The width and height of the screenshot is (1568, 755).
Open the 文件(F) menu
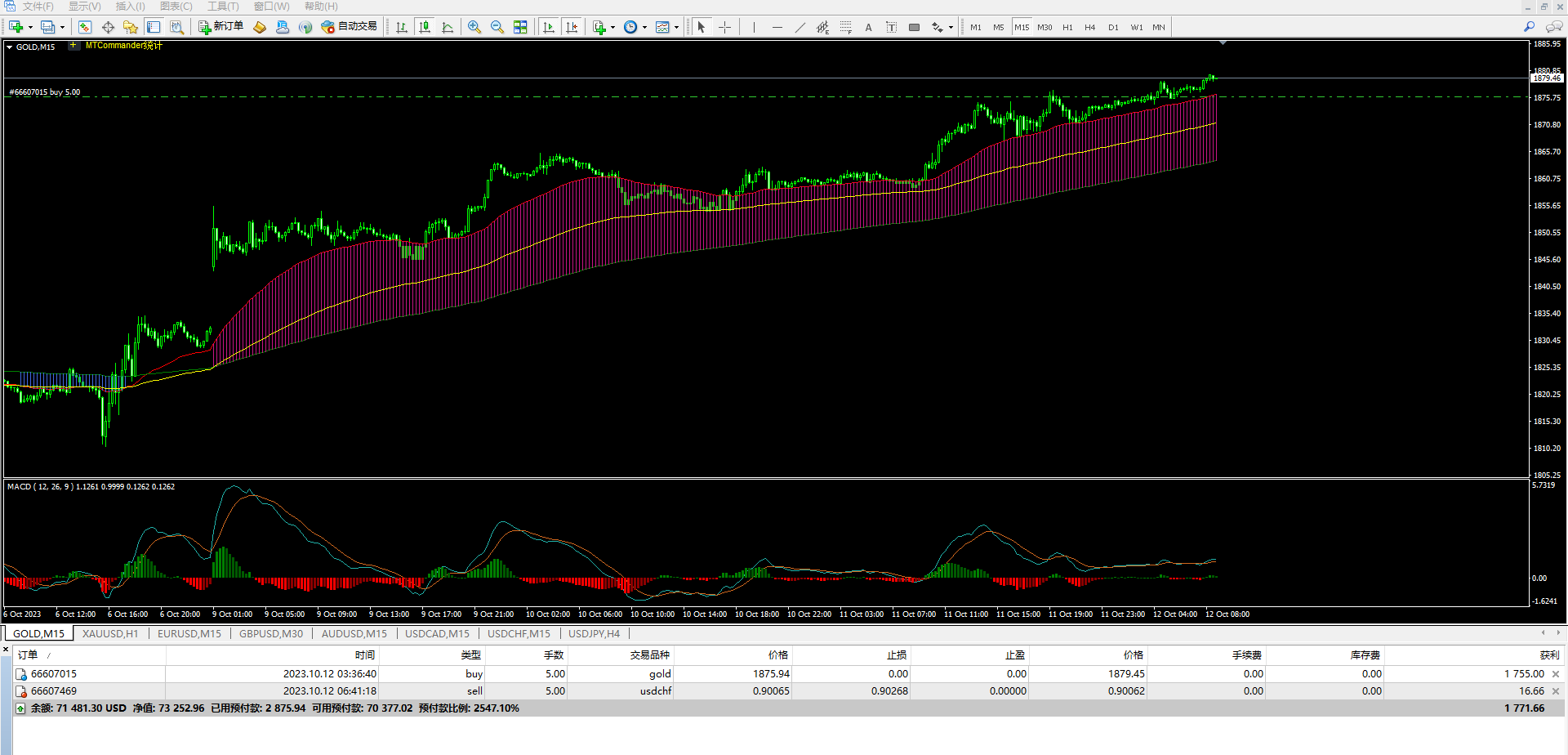38,7
